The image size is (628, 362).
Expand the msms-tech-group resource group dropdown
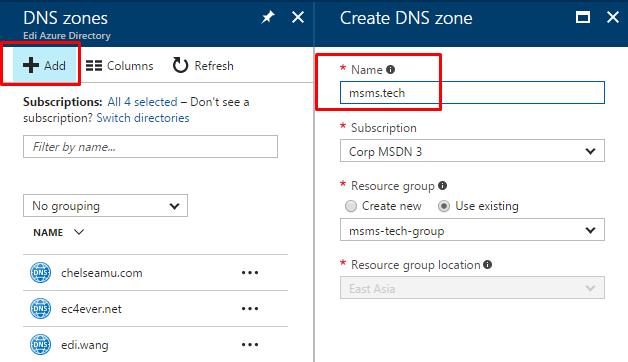click(472, 230)
